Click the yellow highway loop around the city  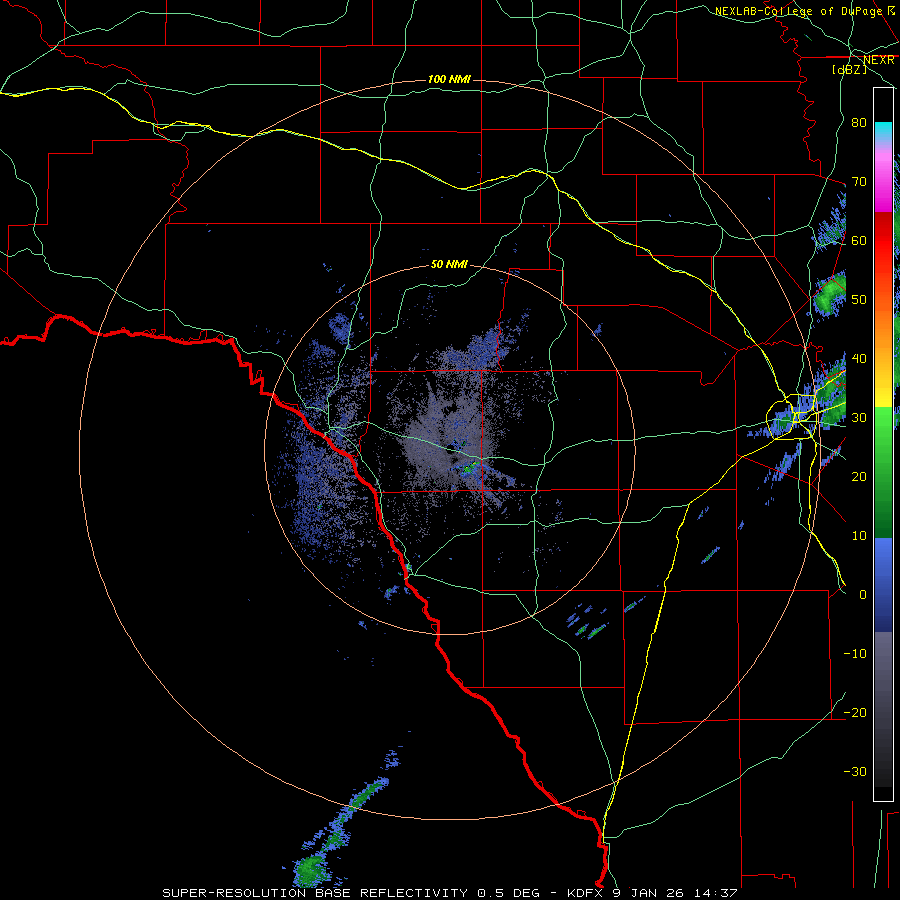point(793,417)
